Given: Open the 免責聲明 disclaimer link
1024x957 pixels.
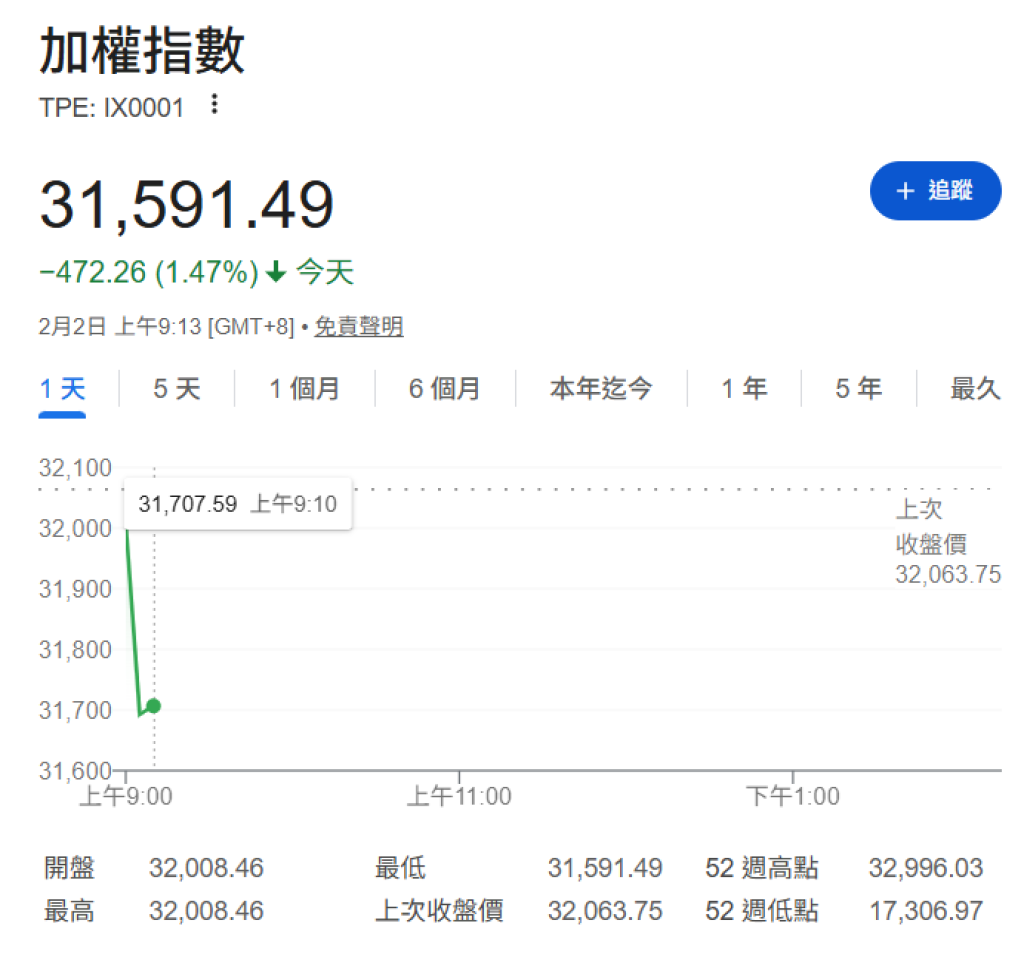Looking at the screenshot, I should pyautogui.click(x=358, y=325).
